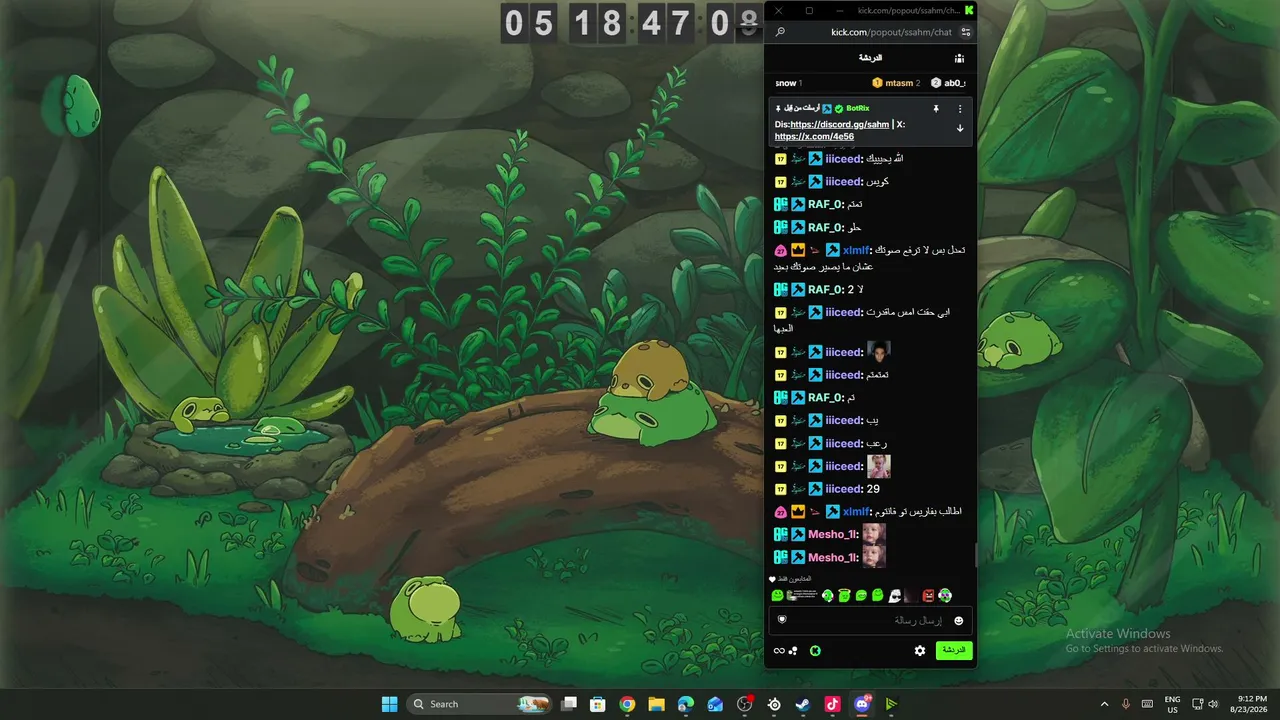Click the BotRix username in the pinned message
Screen dimensions: 1280x720
point(858,108)
